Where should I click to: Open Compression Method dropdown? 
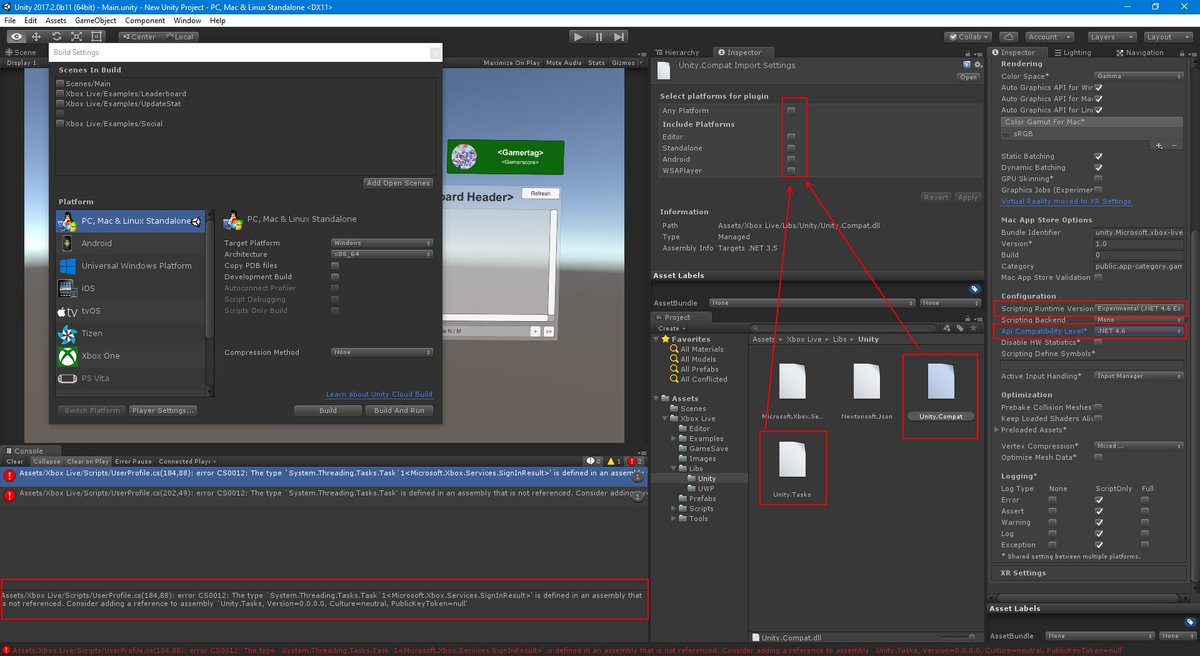381,352
